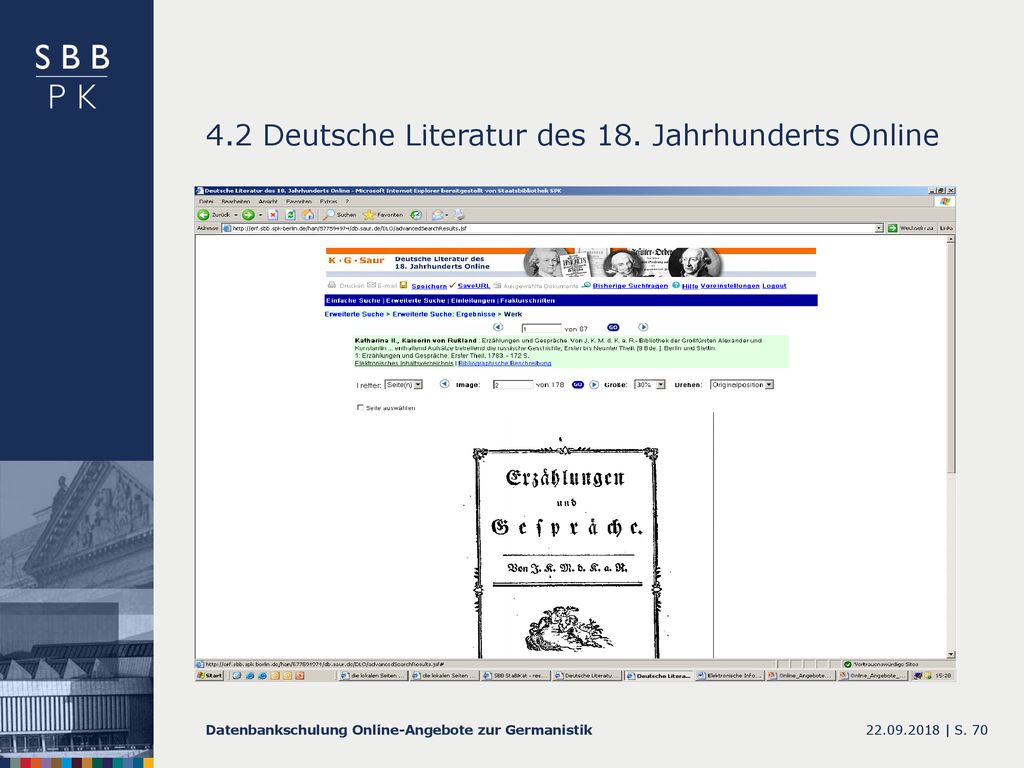Viewport: 1024px width, 768px height.
Task: Click the GO button beside 'von 178'
Action: (x=578, y=385)
